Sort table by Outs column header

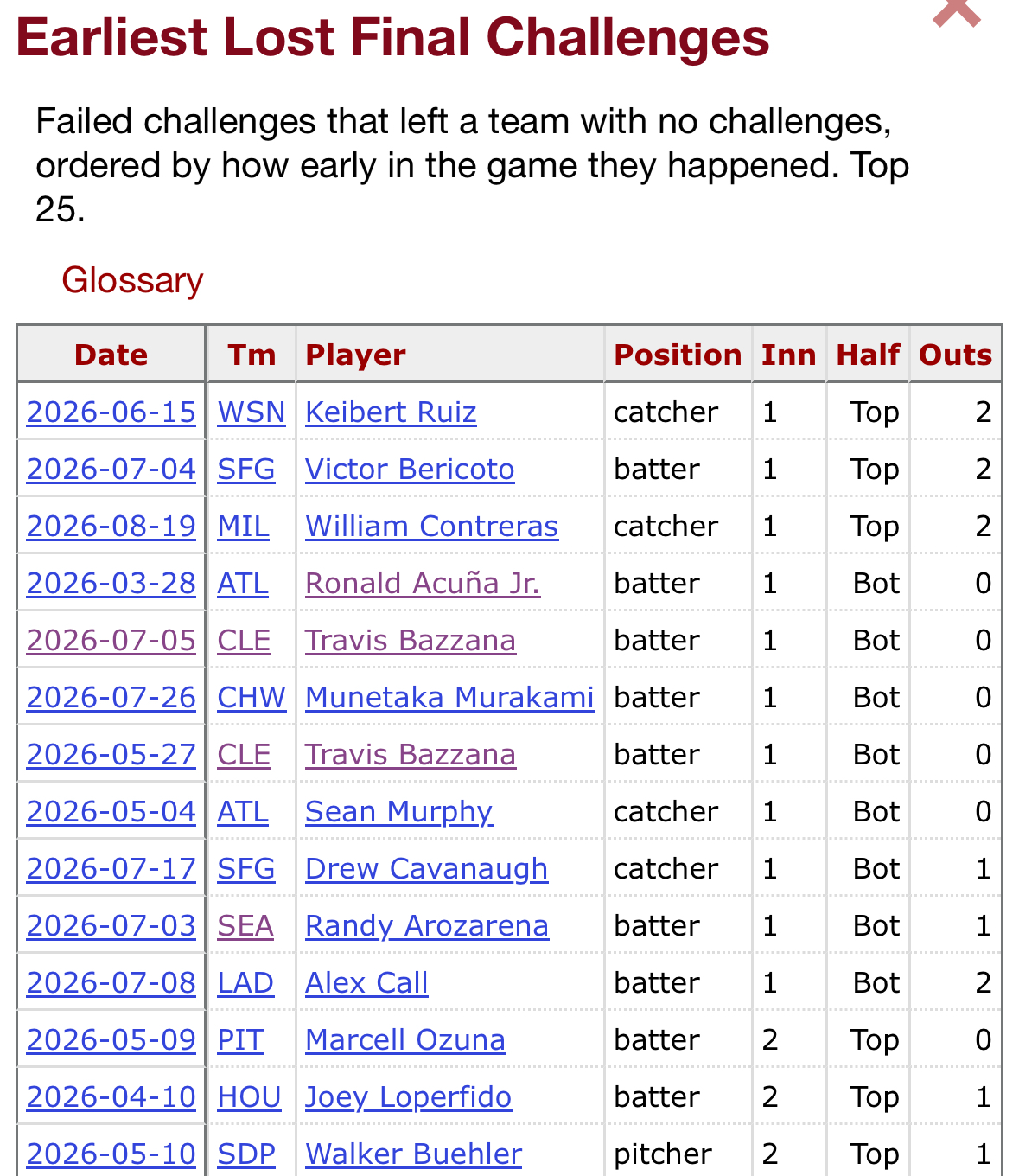[x=955, y=355]
